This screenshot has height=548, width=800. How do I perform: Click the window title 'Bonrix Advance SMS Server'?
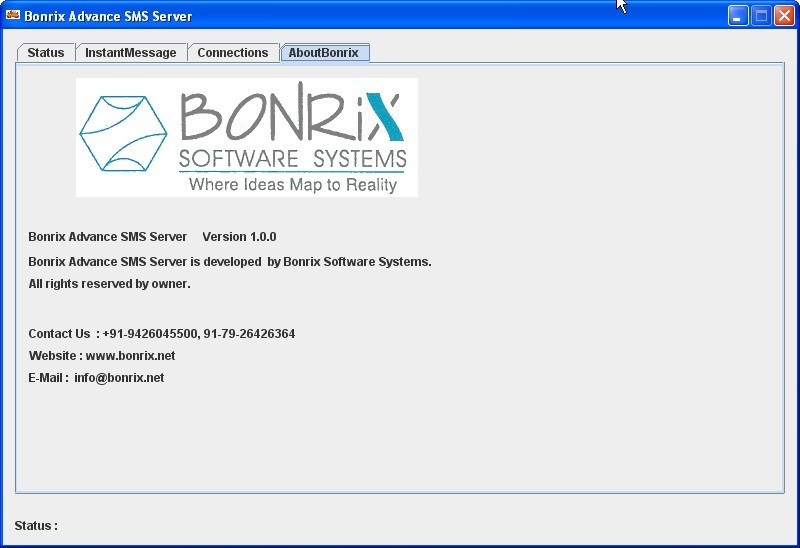tap(108, 16)
